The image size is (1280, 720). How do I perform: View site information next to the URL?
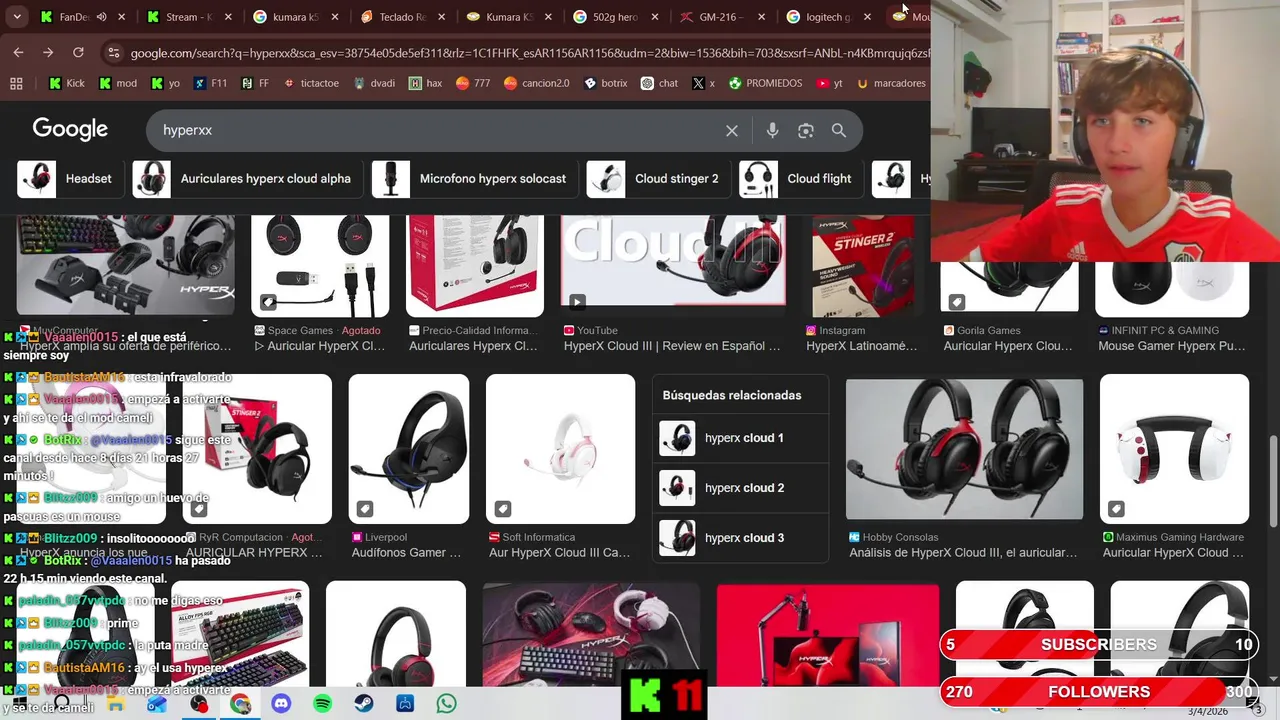pyautogui.click(x=113, y=52)
